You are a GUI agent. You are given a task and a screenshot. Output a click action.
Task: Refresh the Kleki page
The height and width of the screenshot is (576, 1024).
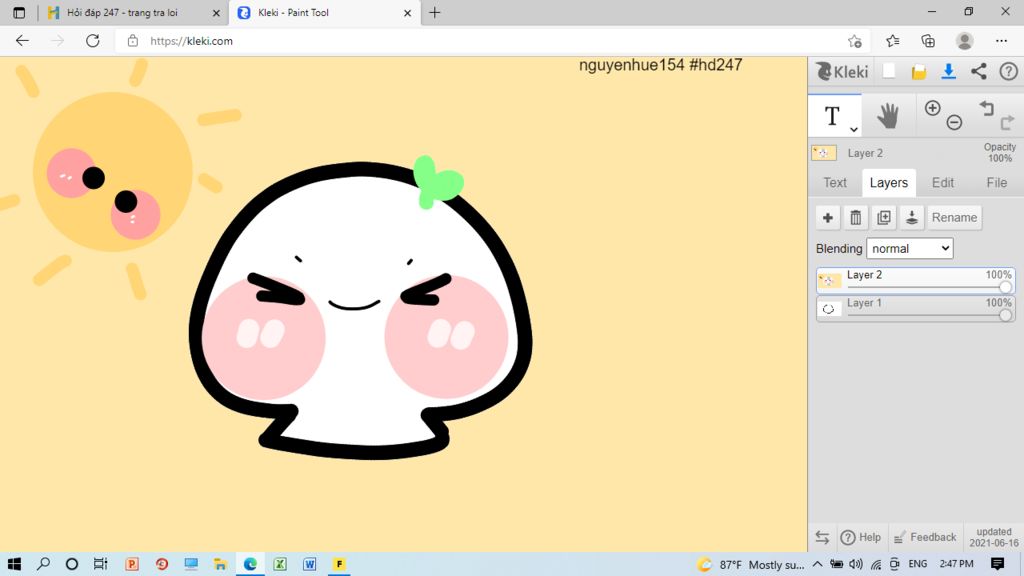(x=93, y=40)
